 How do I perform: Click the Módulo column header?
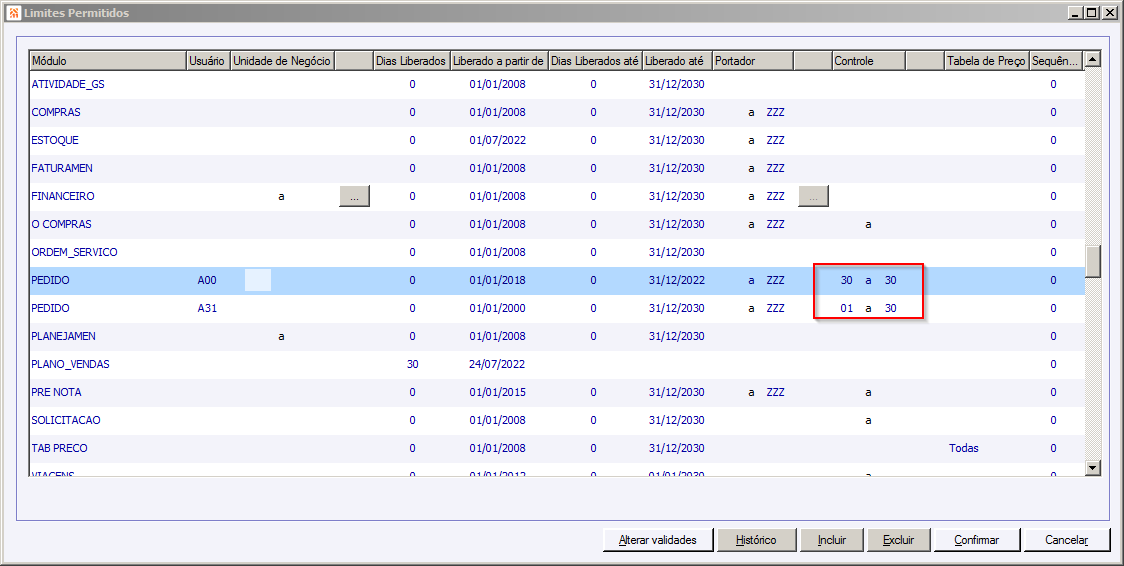(108, 61)
